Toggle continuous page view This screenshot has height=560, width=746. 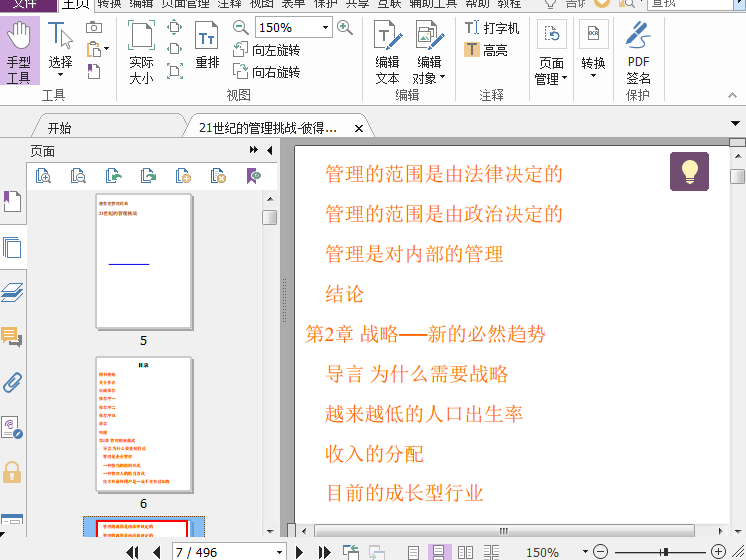click(x=439, y=552)
